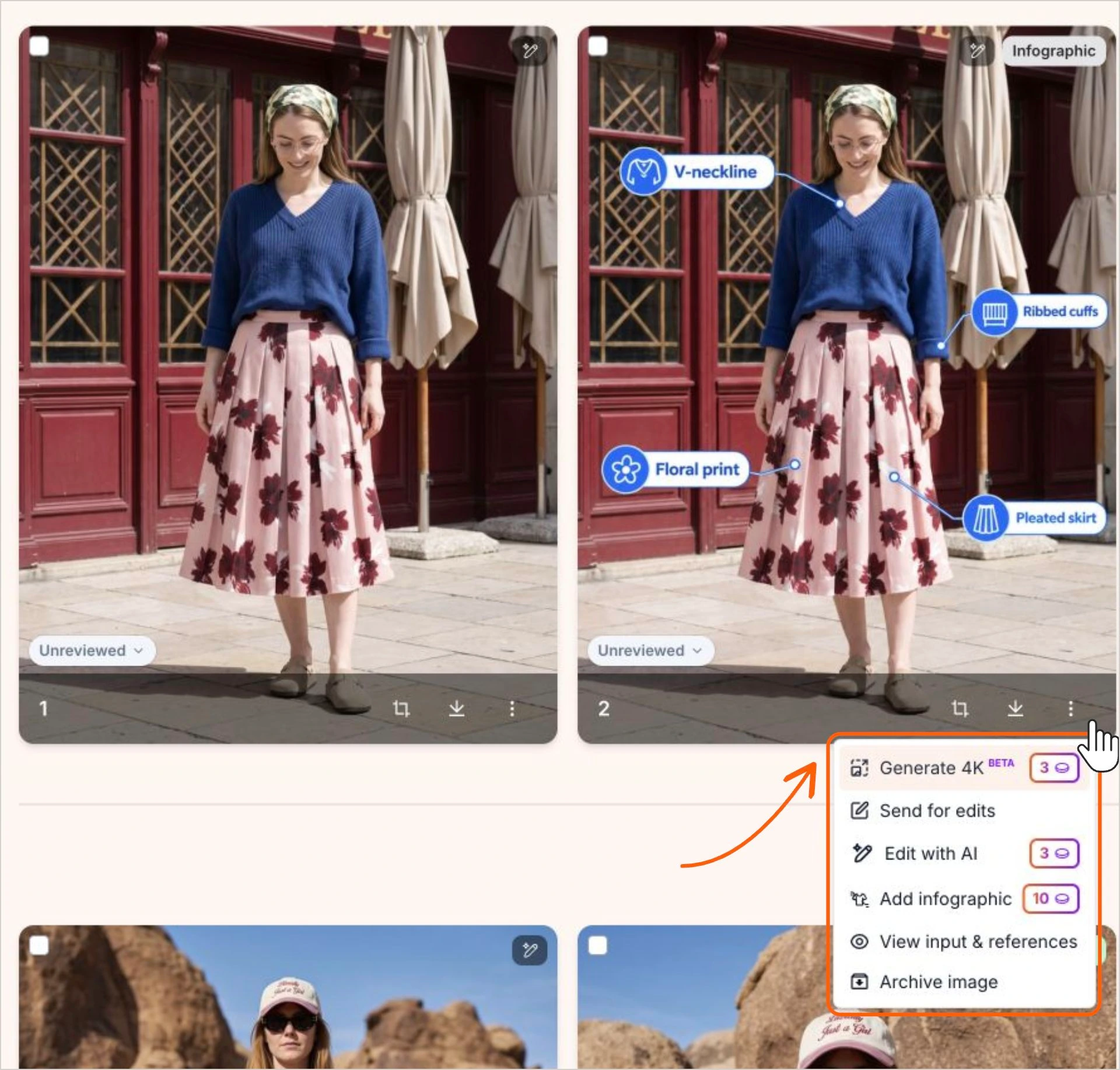The height and width of the screenshot is (1070, 1120).
Task: Click the Ribbed cuffs icon
Action: coord(995,312)
